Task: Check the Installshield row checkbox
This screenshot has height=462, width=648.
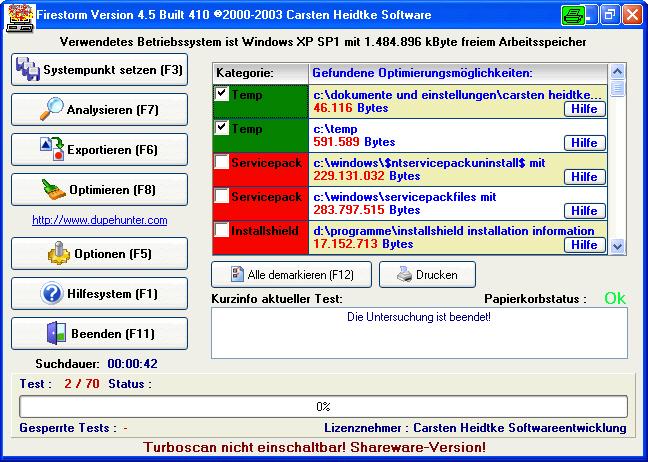Action: click(222, 229)
